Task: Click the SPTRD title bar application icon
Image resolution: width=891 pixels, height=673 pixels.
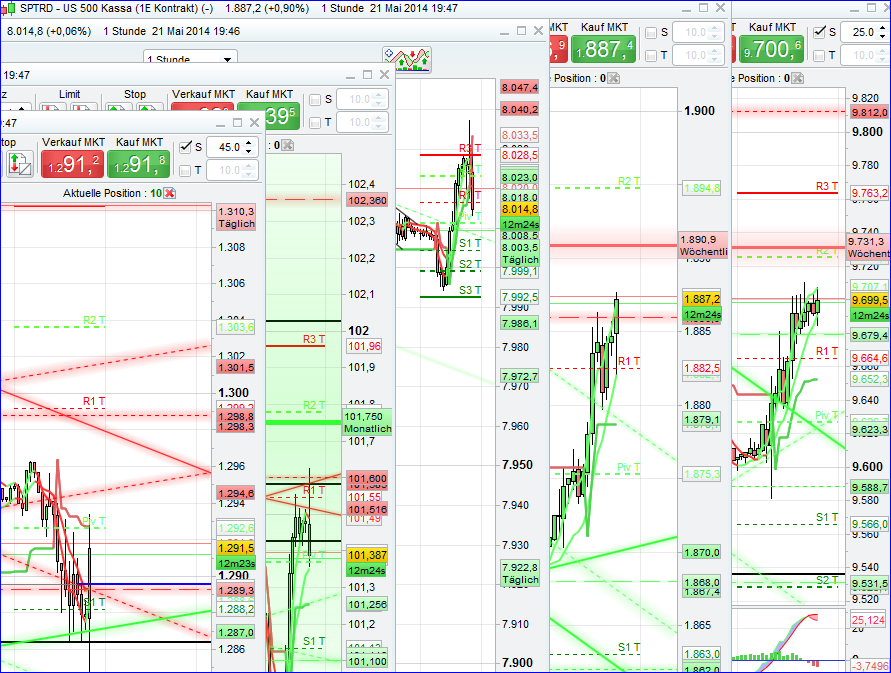Action: coord(8,8)
